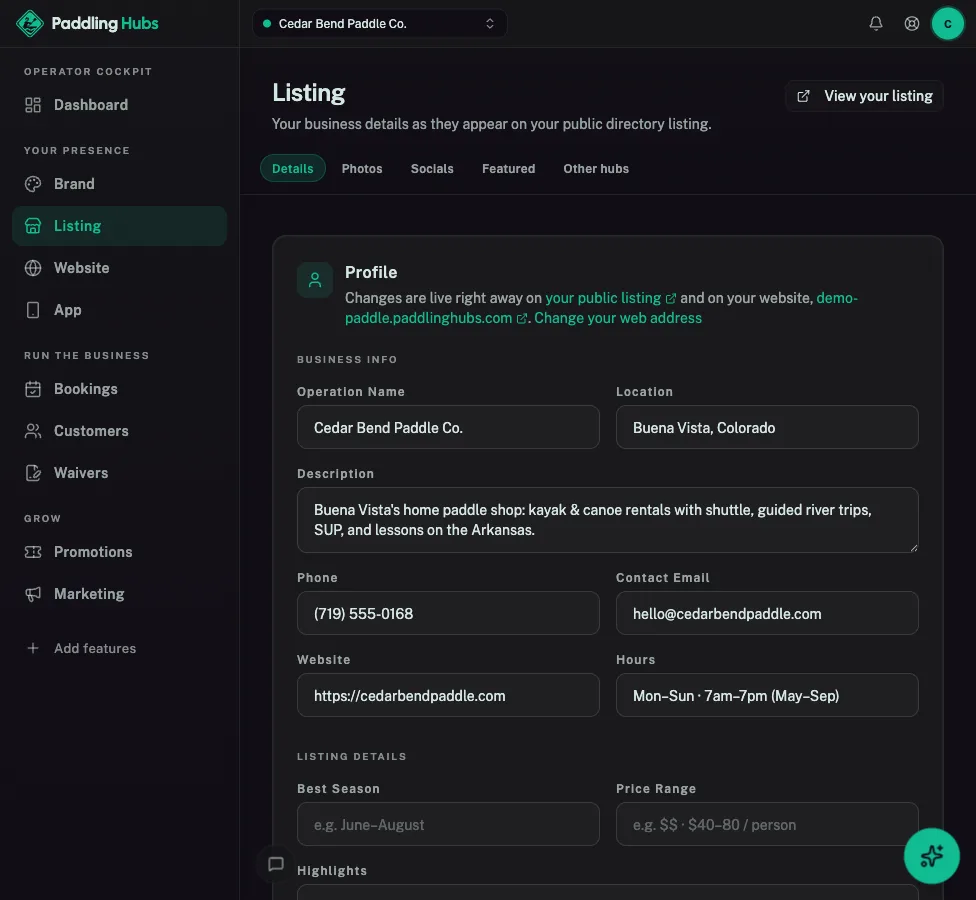
Task: Open the Bookings page
Action: click(120, 389)
